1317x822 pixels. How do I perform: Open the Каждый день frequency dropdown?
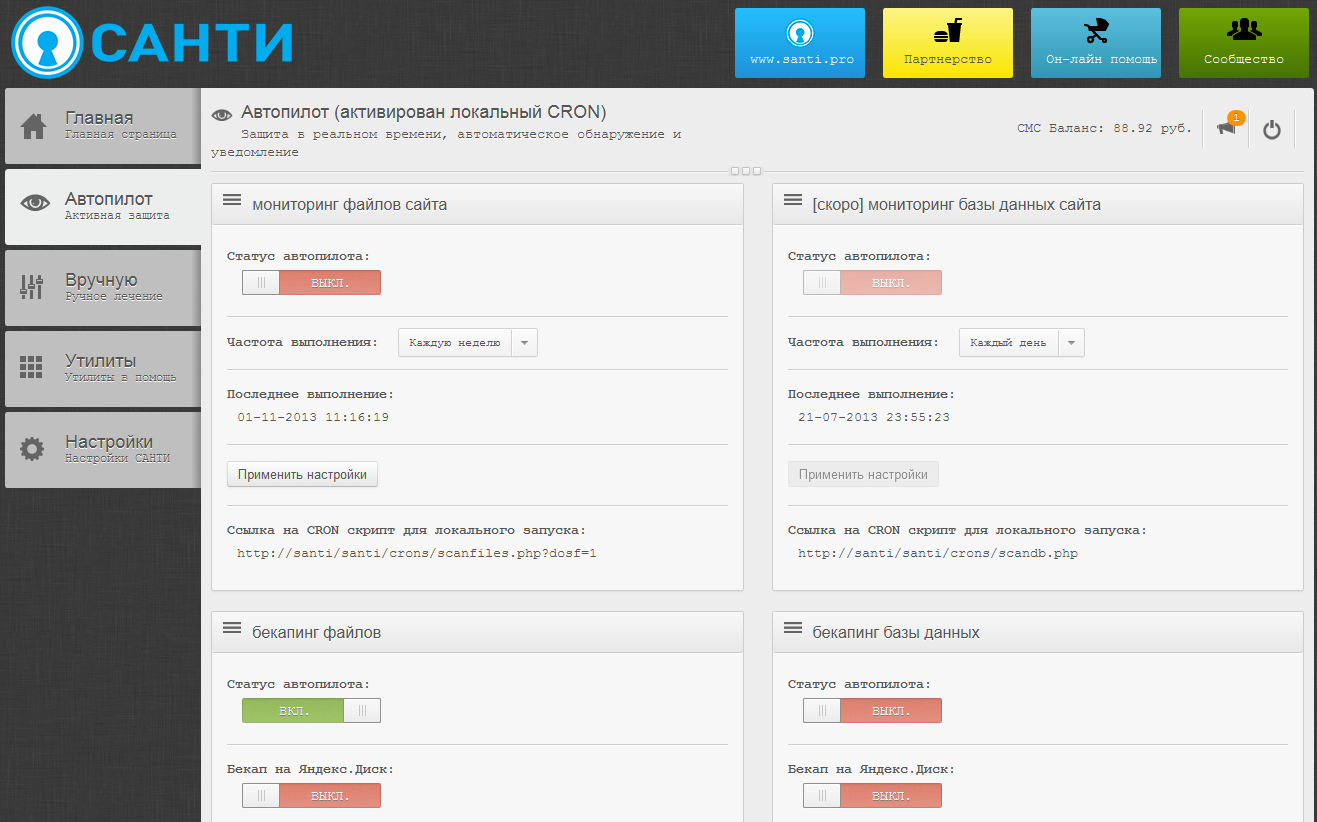coord(1022,343)
